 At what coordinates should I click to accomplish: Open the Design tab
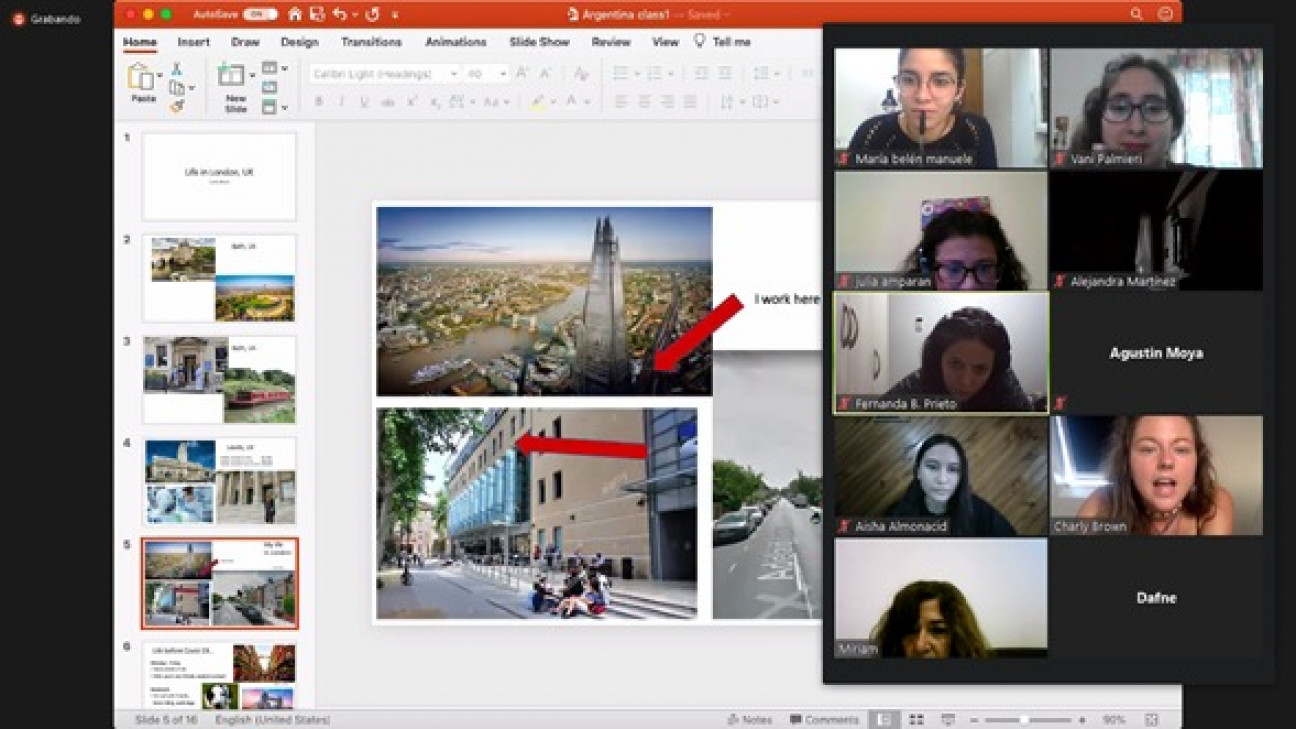[299, 42]
